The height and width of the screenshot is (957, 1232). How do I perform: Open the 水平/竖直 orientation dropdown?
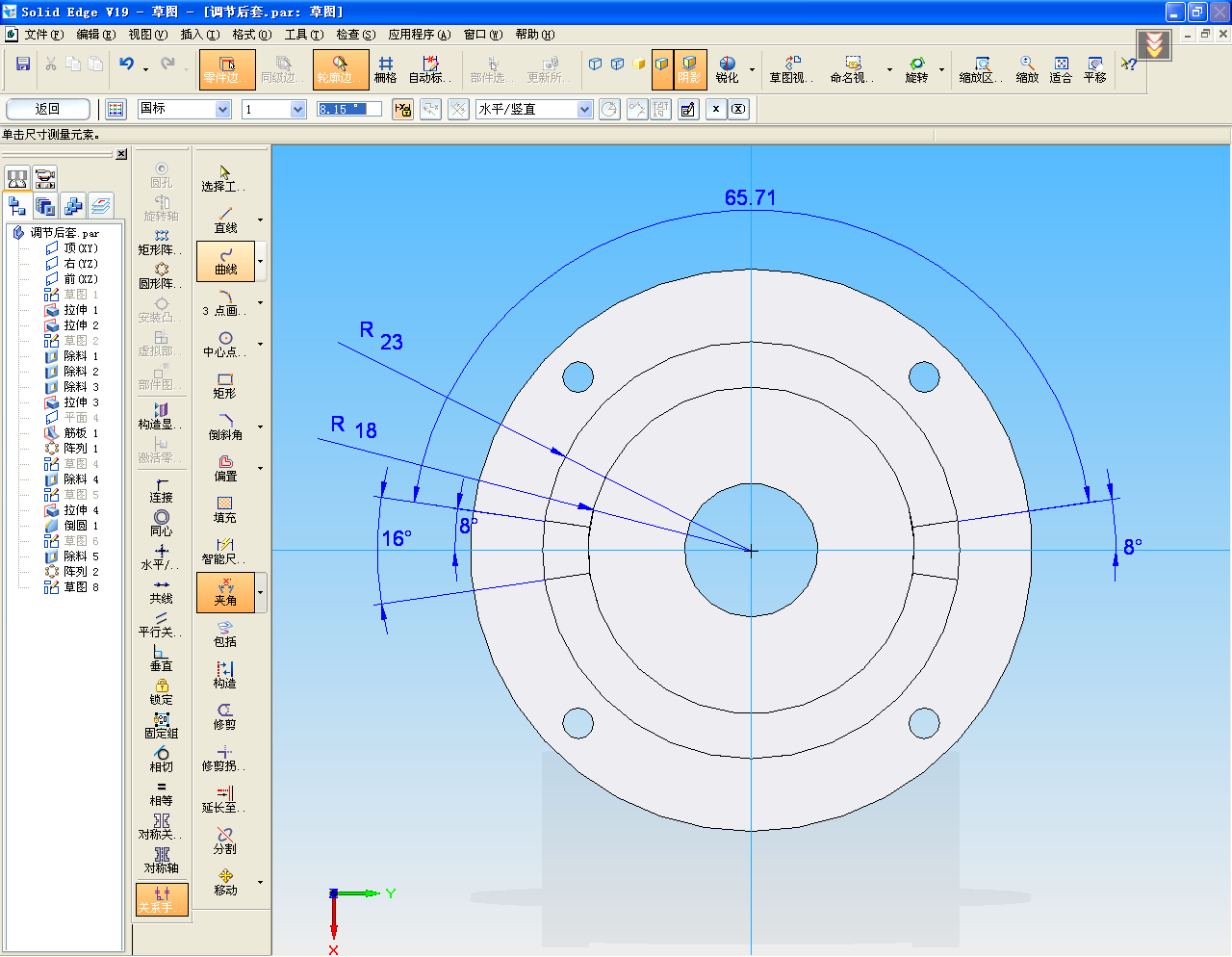pos(584,109)
